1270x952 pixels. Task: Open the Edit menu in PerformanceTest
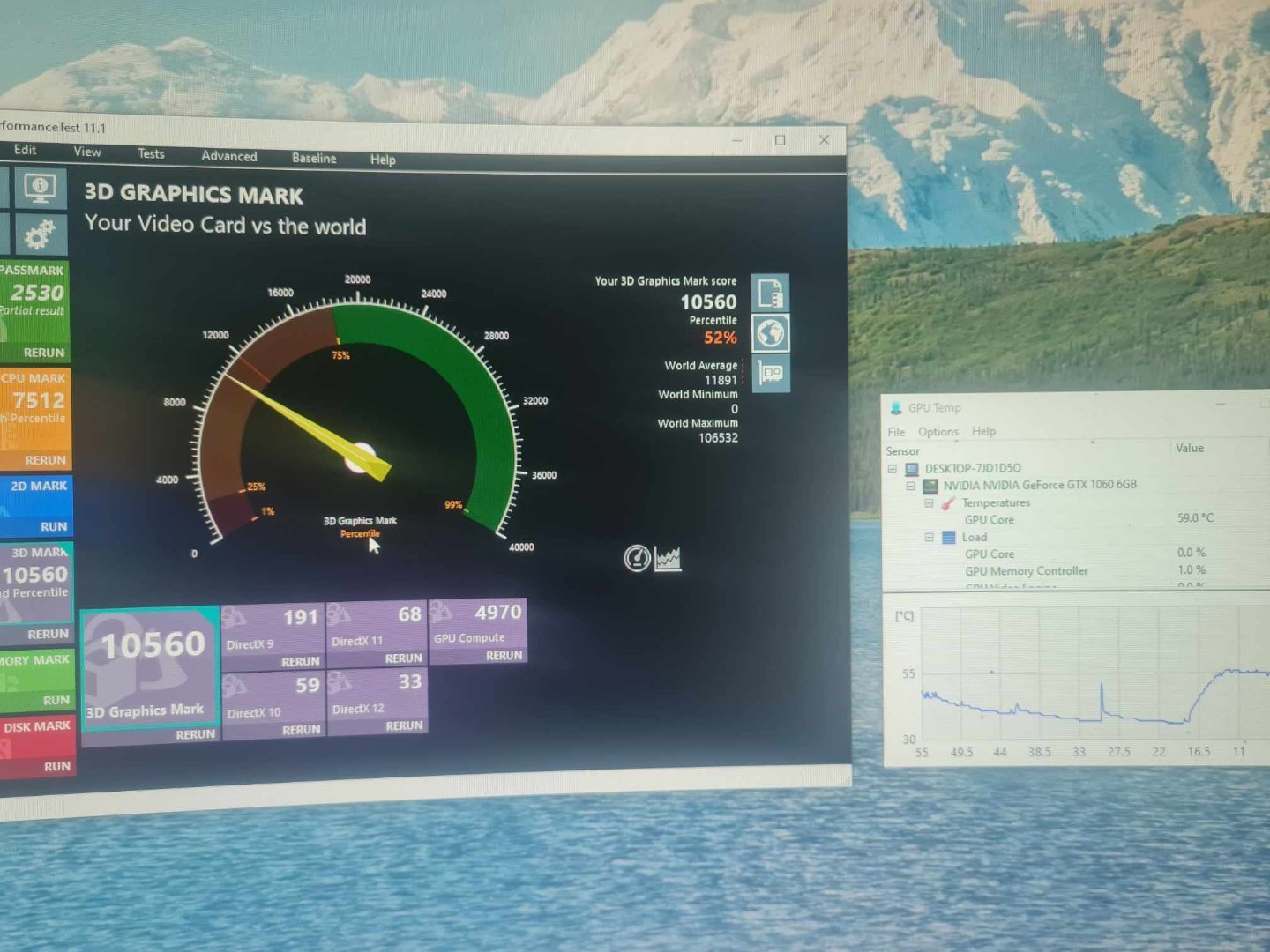click(x=25, y=150)
